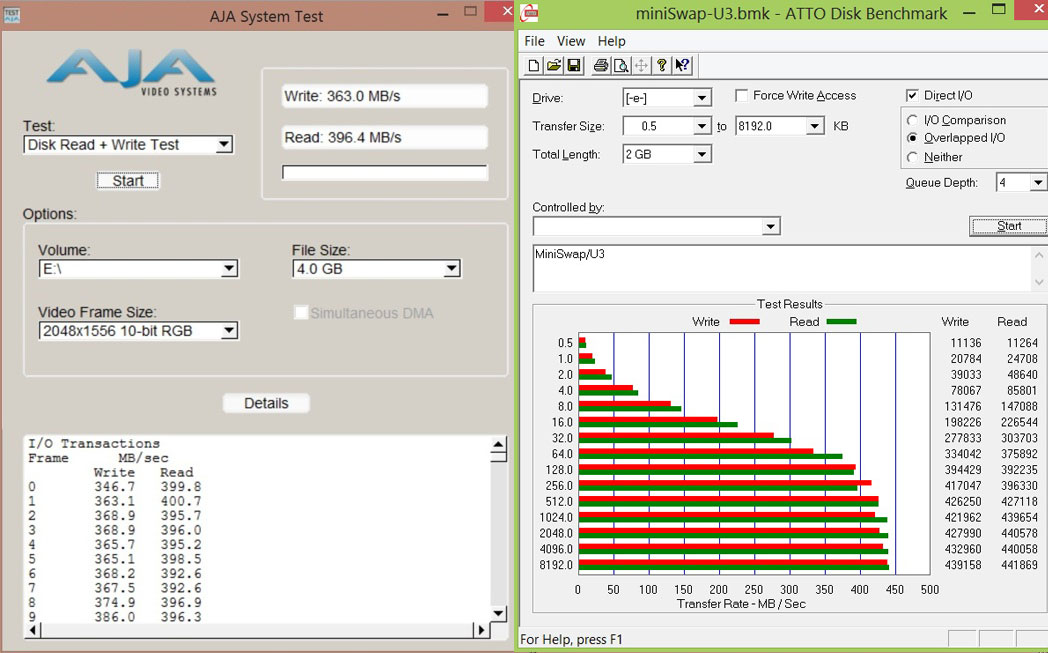The height and width of the screenshot is (653, 1048).
Task: Open the Help menu in ATTO
Action: click(x=611, y=41)
